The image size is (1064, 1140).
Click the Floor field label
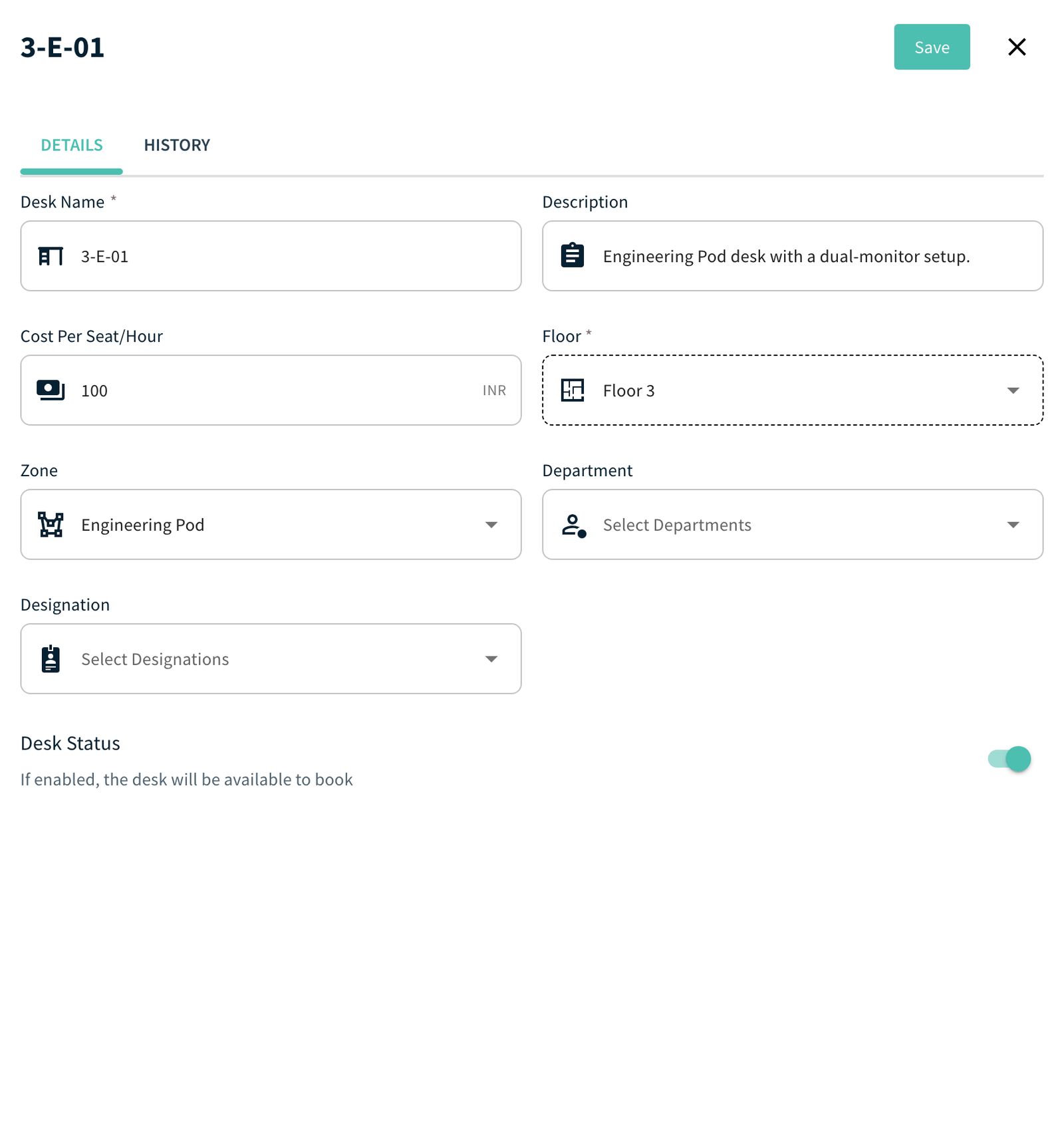[x=562, y=337]
